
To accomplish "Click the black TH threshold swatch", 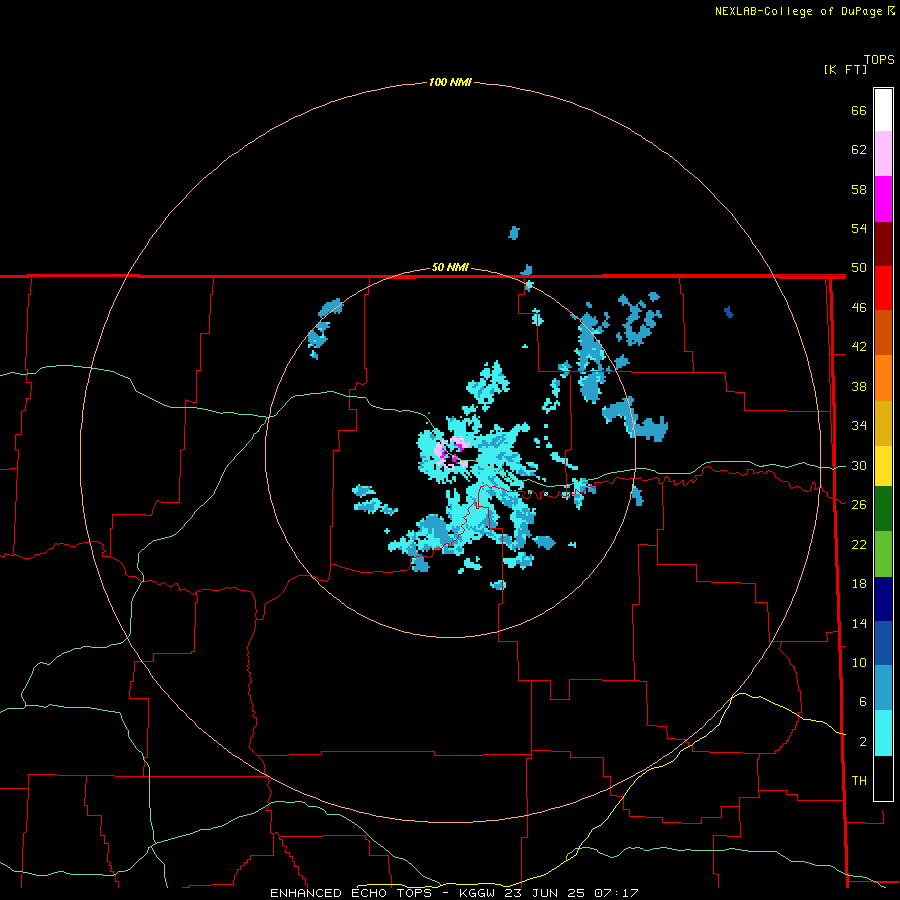I will (883, 778).
